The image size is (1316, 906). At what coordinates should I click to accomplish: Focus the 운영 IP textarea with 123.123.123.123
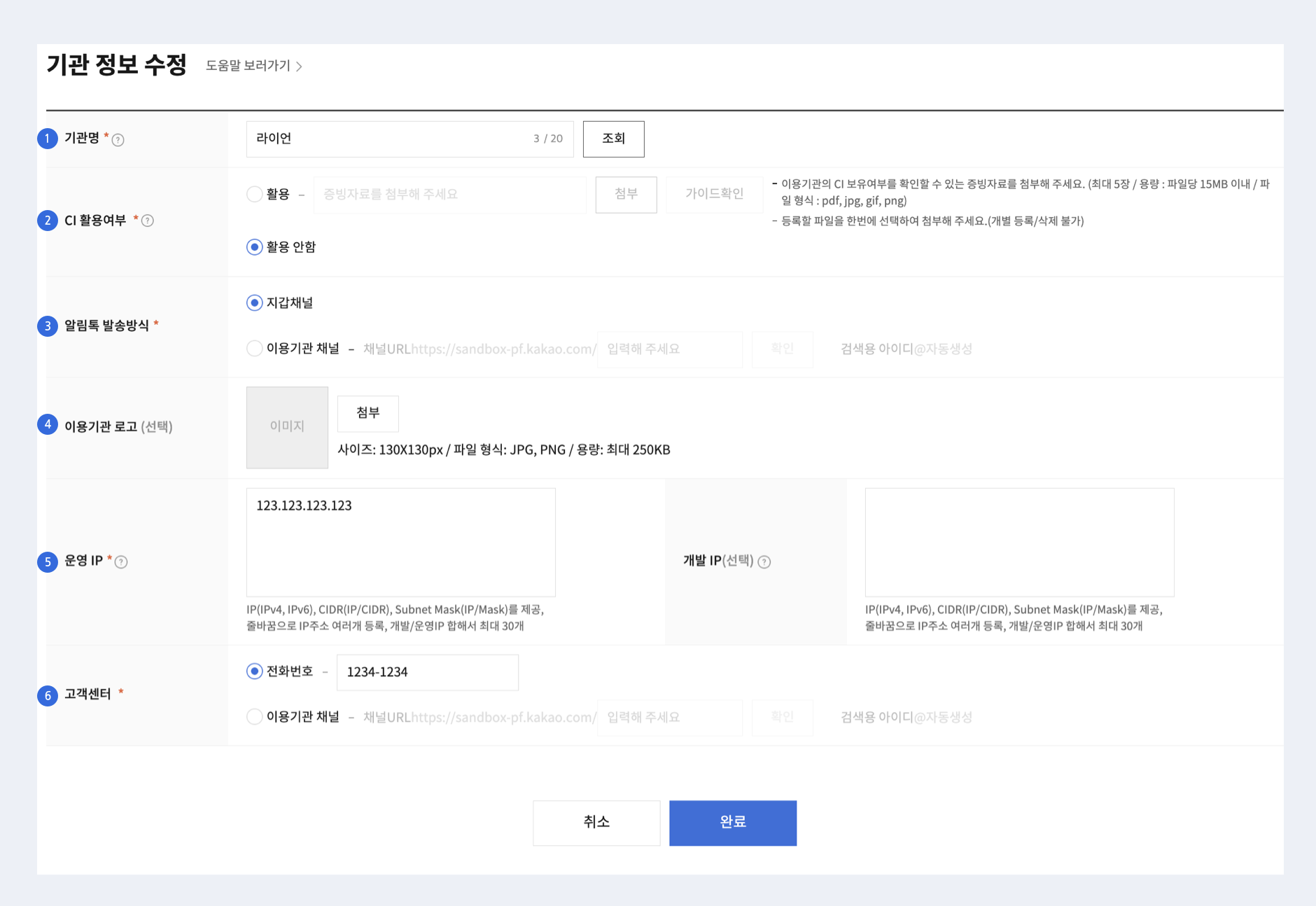pos(400,543)
